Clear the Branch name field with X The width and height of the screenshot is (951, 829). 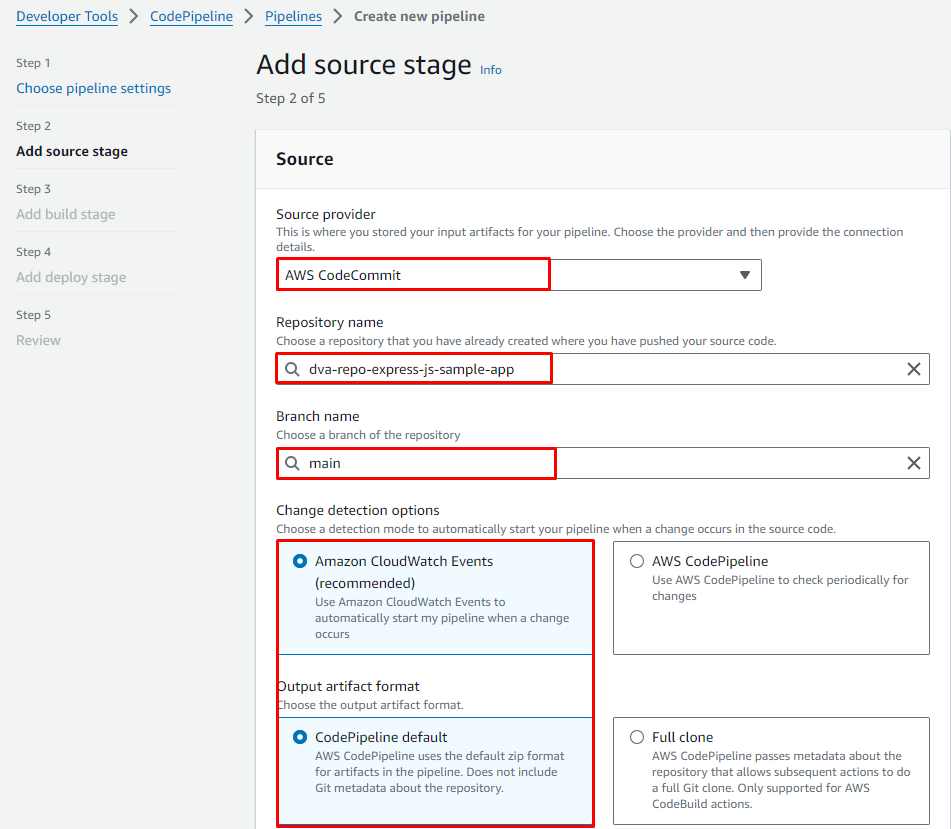[913, 463]
